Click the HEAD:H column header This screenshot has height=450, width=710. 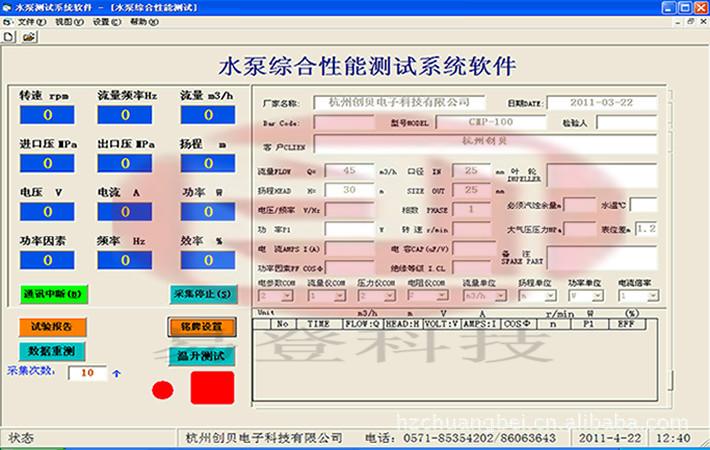[403, 324]
